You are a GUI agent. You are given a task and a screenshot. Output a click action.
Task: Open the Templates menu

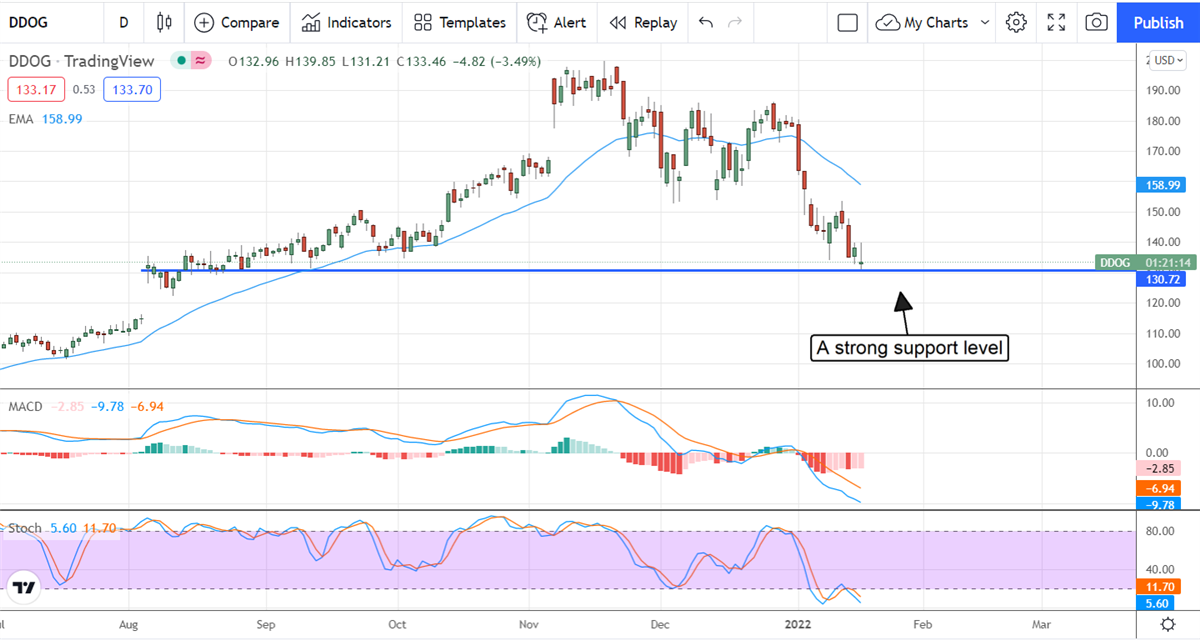[460, 22]
